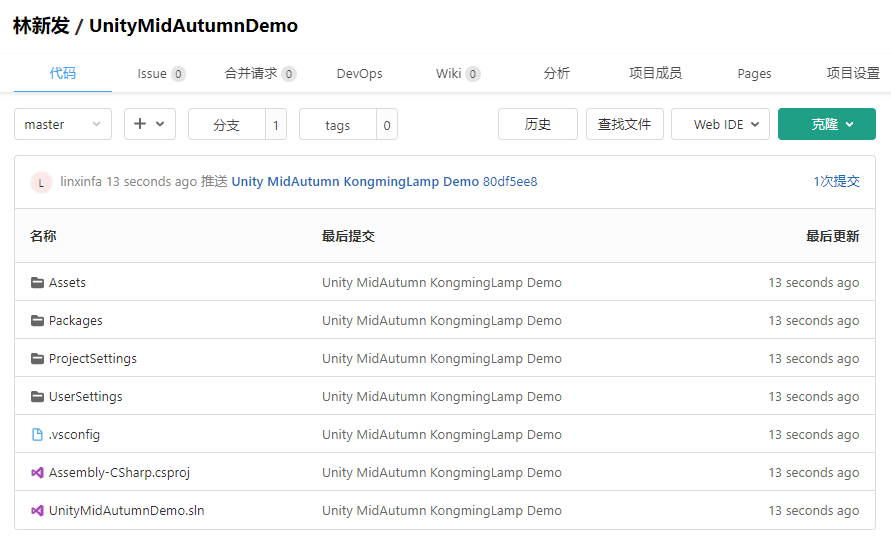
Task: Click the Assembly-CSharp.csproj row commit message
Action: pyautogui.click(x=442, y=473)
